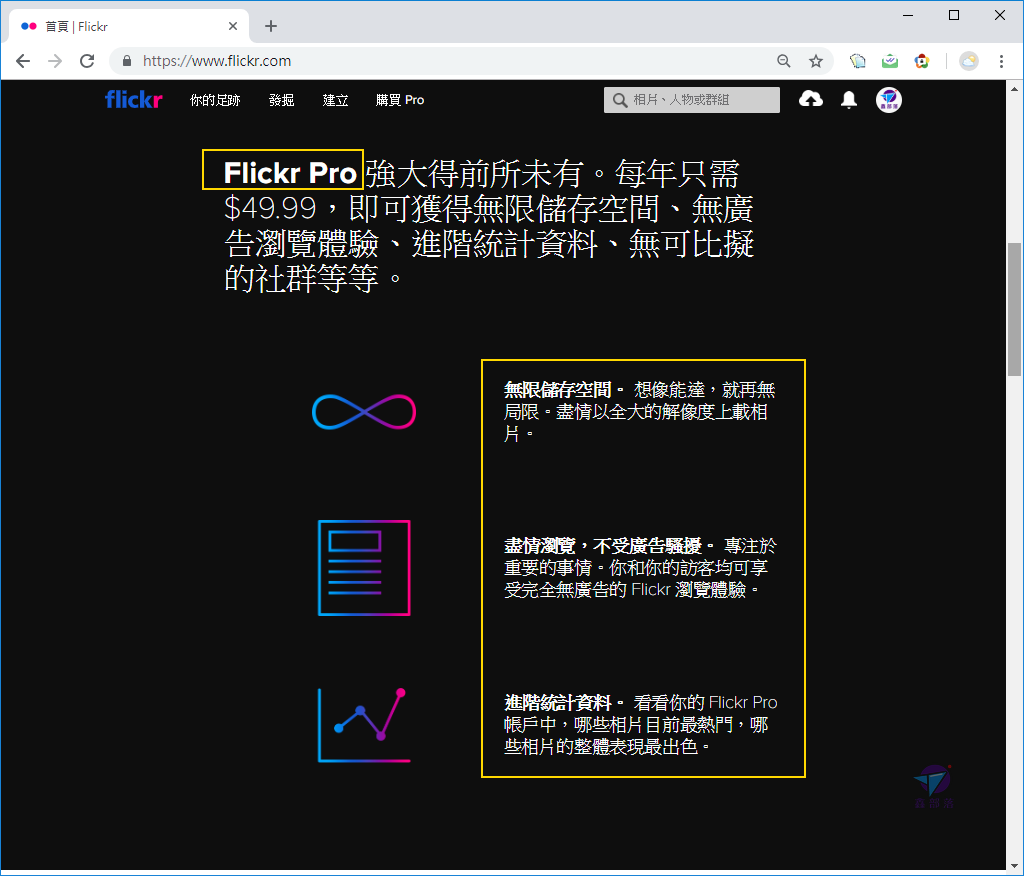
Task: Click the 盡情瀏覽，不受廣告騷擾 text
Action: click(x=602, y=545)
